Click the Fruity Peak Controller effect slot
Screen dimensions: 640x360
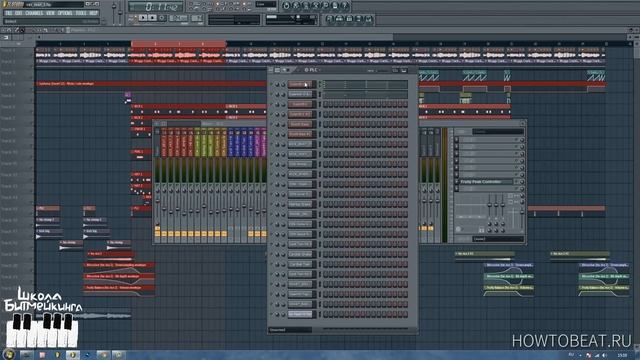tap(485, 182)
